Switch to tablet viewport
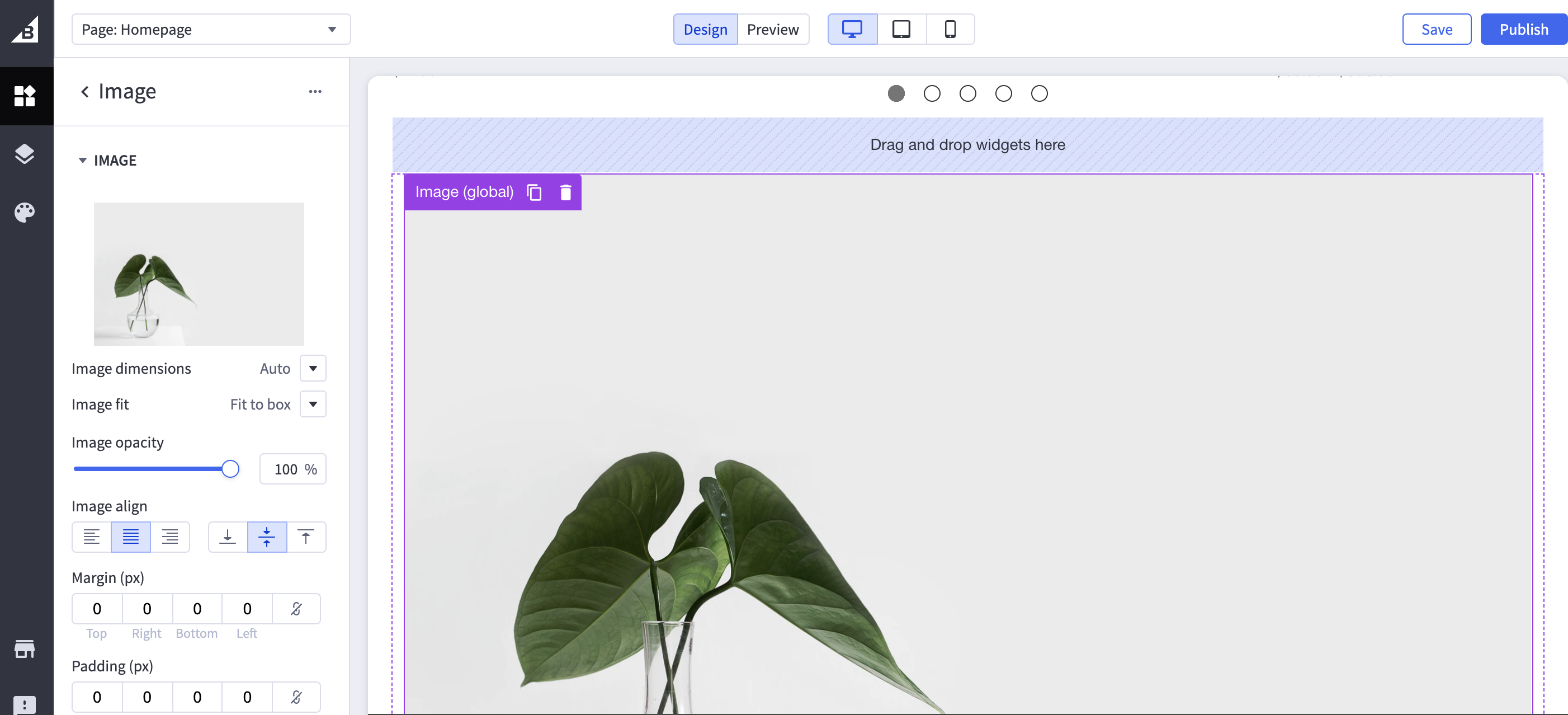 pyautogui.click(x=901, y=29)
